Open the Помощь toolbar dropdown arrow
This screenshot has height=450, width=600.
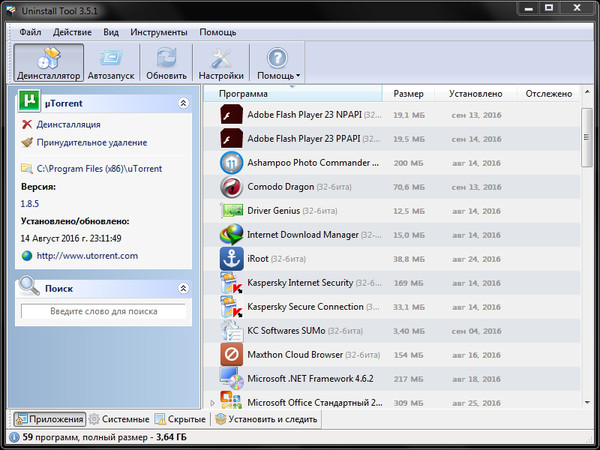pyautogui.click(x=298, y=76)
